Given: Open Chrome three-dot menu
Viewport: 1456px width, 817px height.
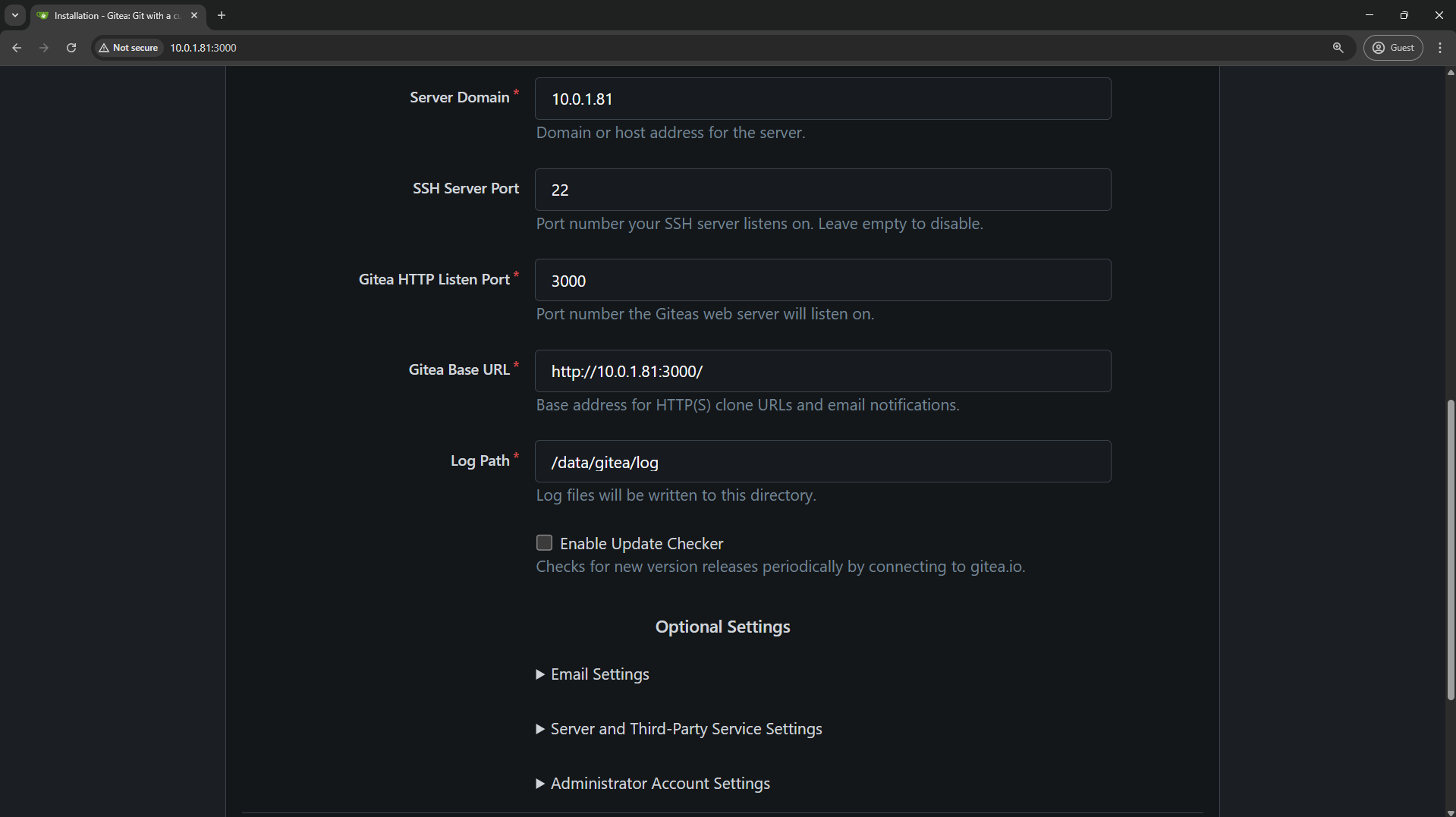Looking at the screenshot, I should tap(1440, 48).
